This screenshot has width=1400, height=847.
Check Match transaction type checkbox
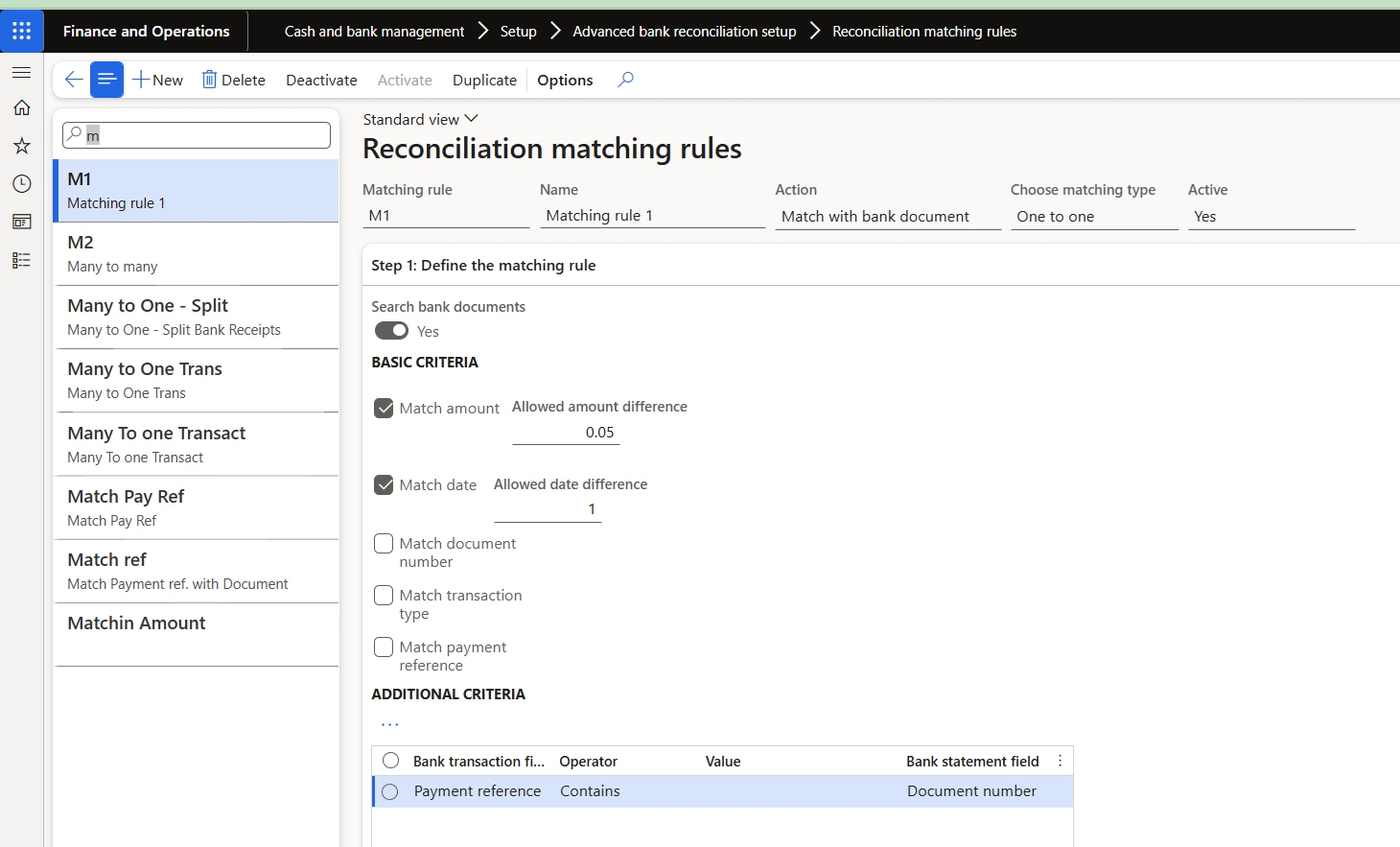[384, 595]
